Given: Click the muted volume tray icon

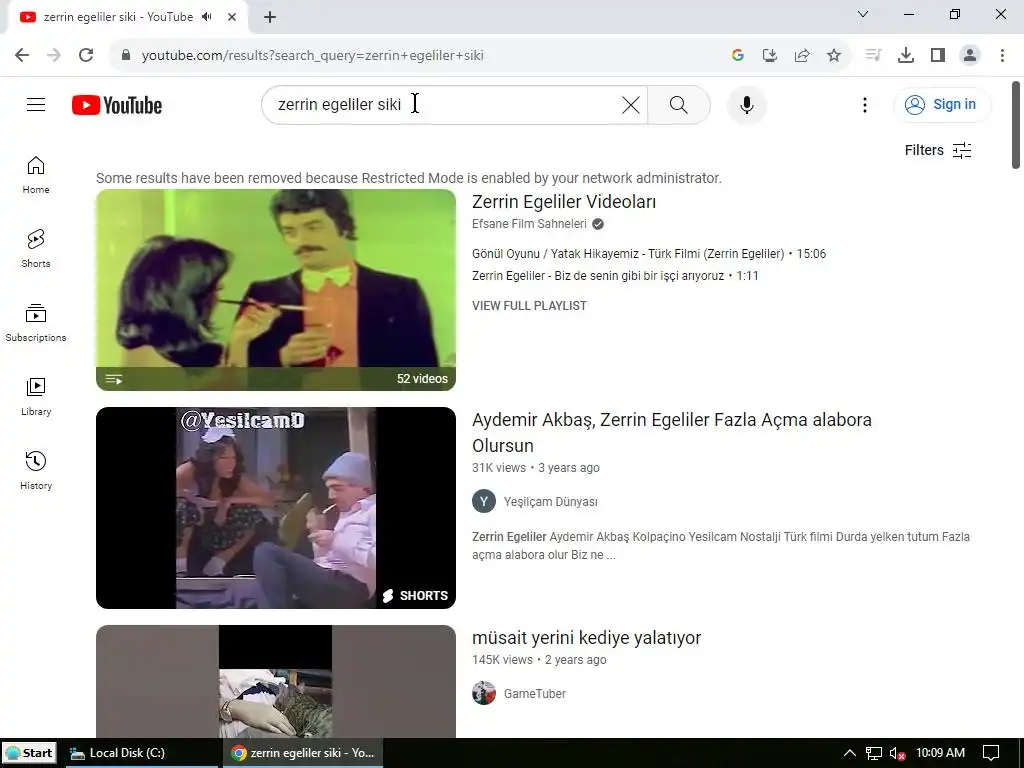Looking at the screenshot, I should point(898,753).
